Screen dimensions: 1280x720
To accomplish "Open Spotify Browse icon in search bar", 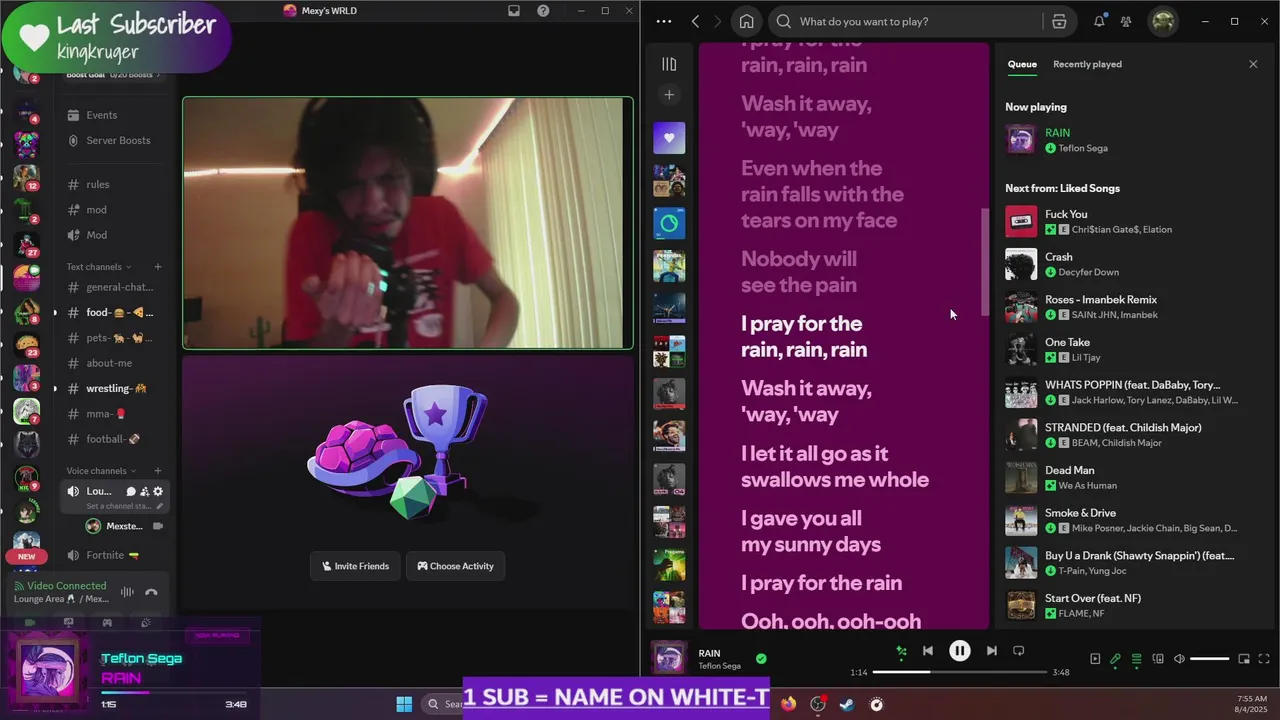I will (1059, 21).
